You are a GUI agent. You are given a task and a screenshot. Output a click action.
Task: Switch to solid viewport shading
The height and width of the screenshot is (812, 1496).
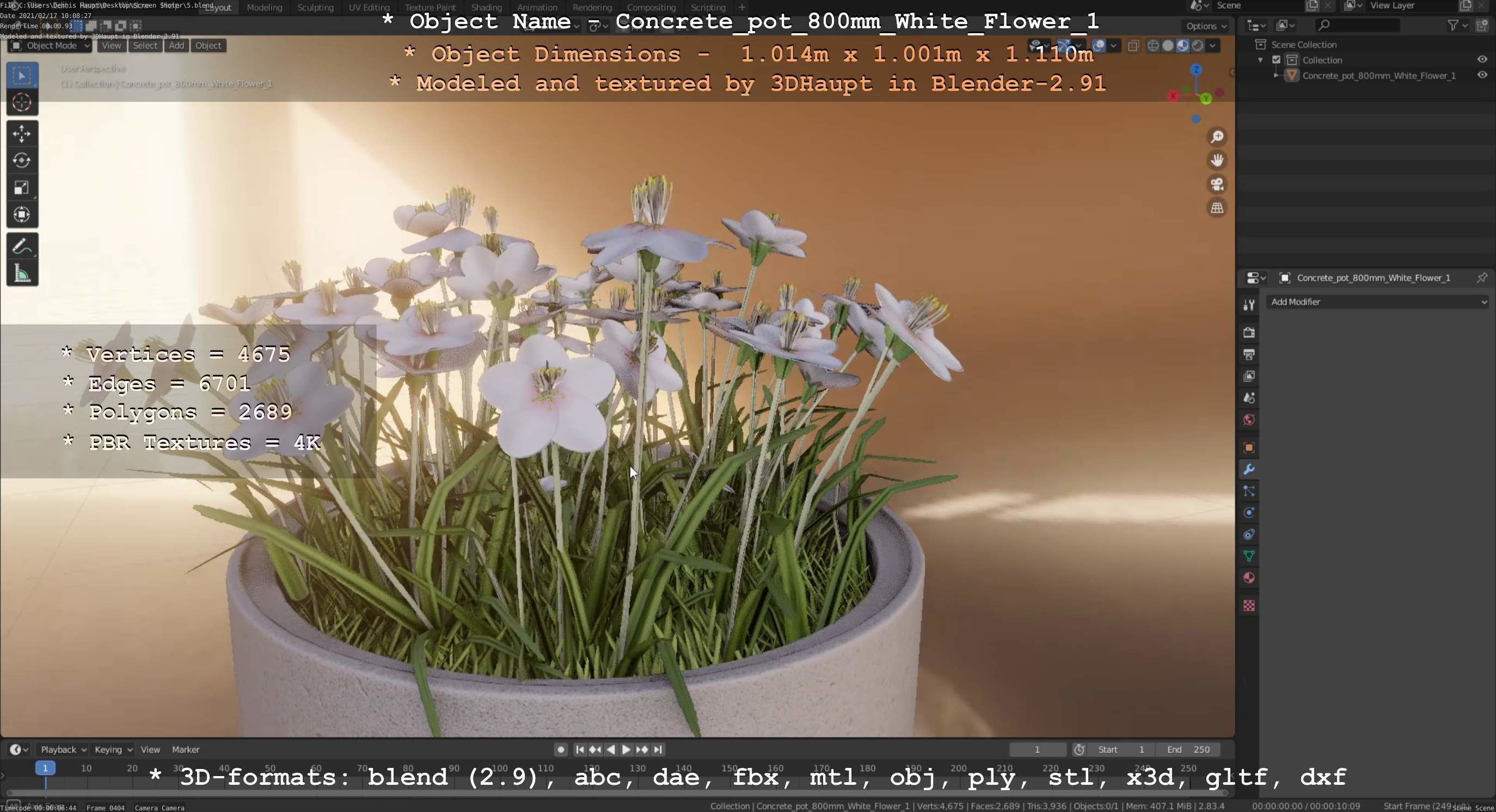(x=1168, y=46)
